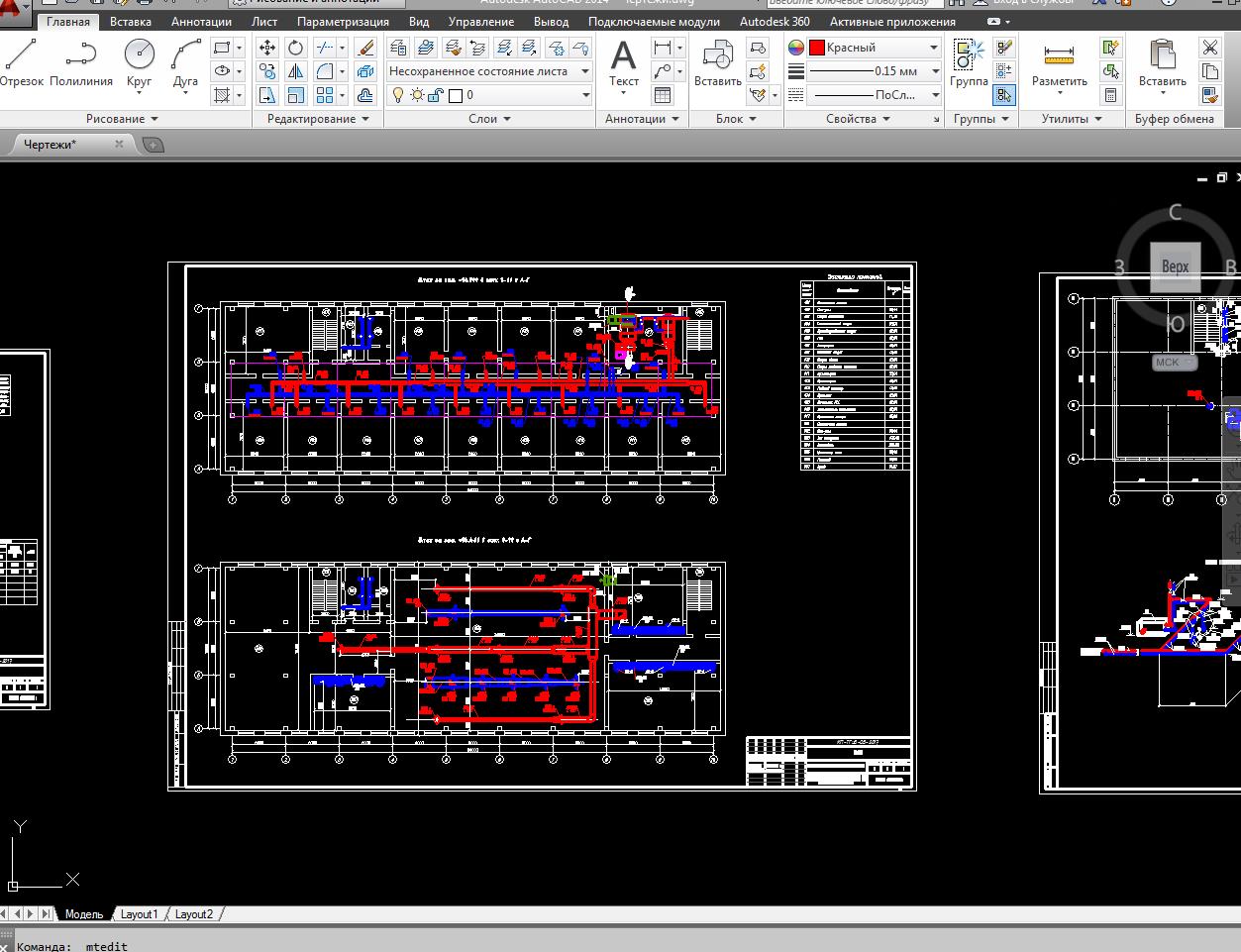Select the Trim tool icon
Image resolution: width=1241 pixels, height=952 pixels.
325,48
